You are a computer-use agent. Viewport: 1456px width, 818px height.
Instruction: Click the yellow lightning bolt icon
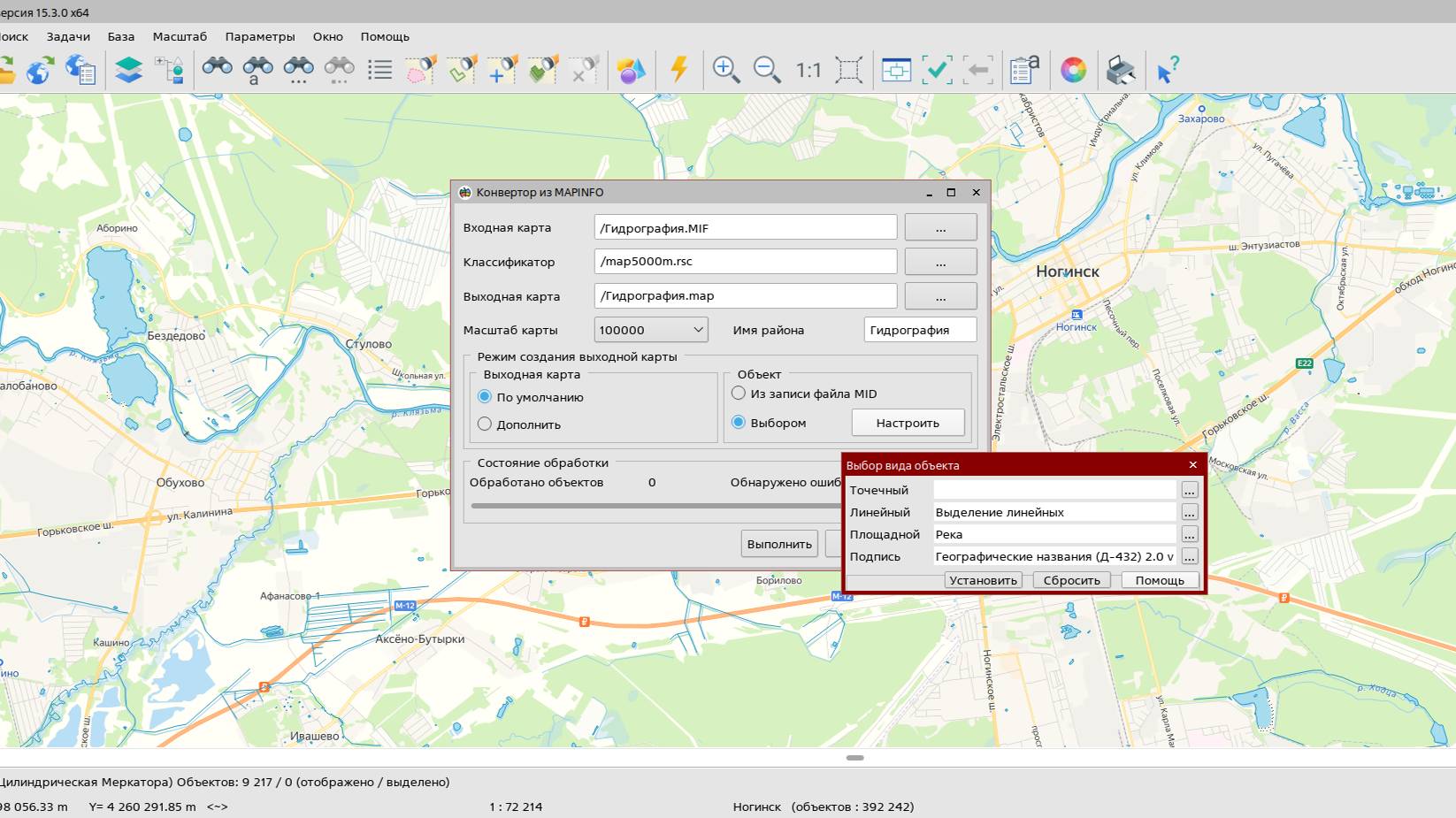tap(679, 70)
